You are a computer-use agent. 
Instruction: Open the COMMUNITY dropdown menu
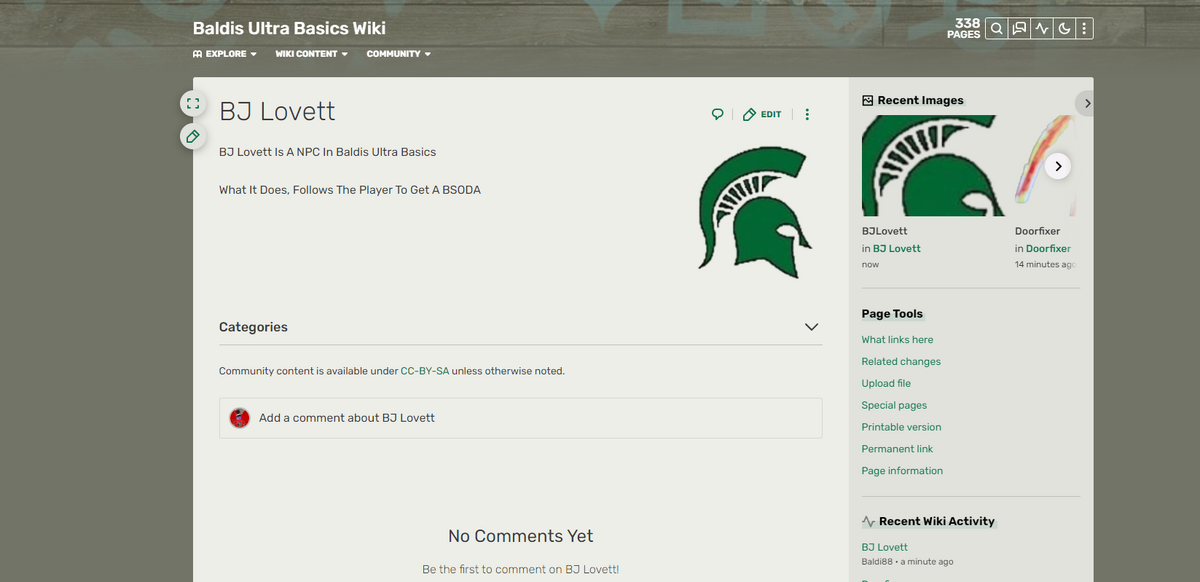(398, 54)
